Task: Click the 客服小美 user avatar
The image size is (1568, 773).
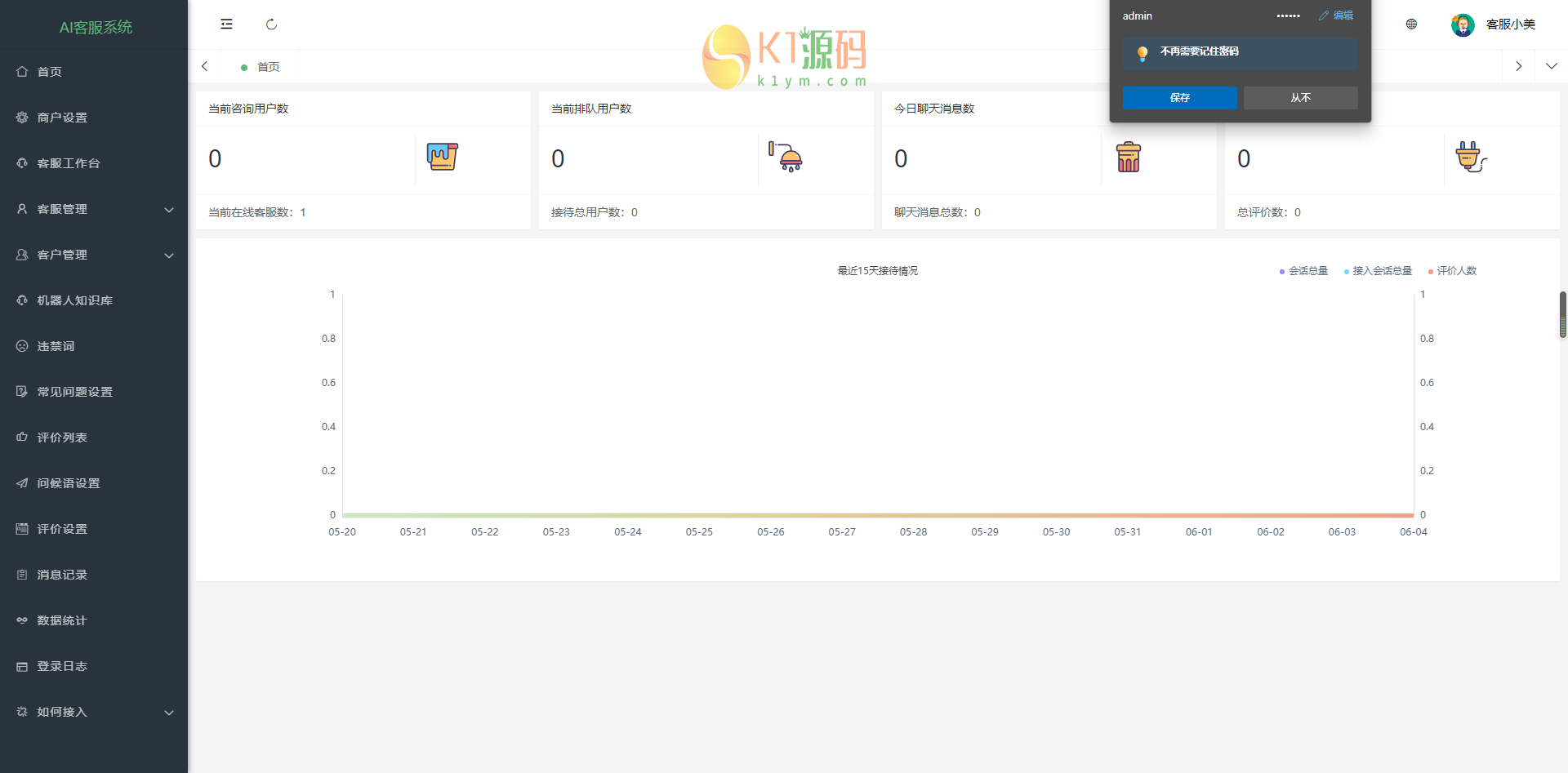Action: pos(1462,24)
